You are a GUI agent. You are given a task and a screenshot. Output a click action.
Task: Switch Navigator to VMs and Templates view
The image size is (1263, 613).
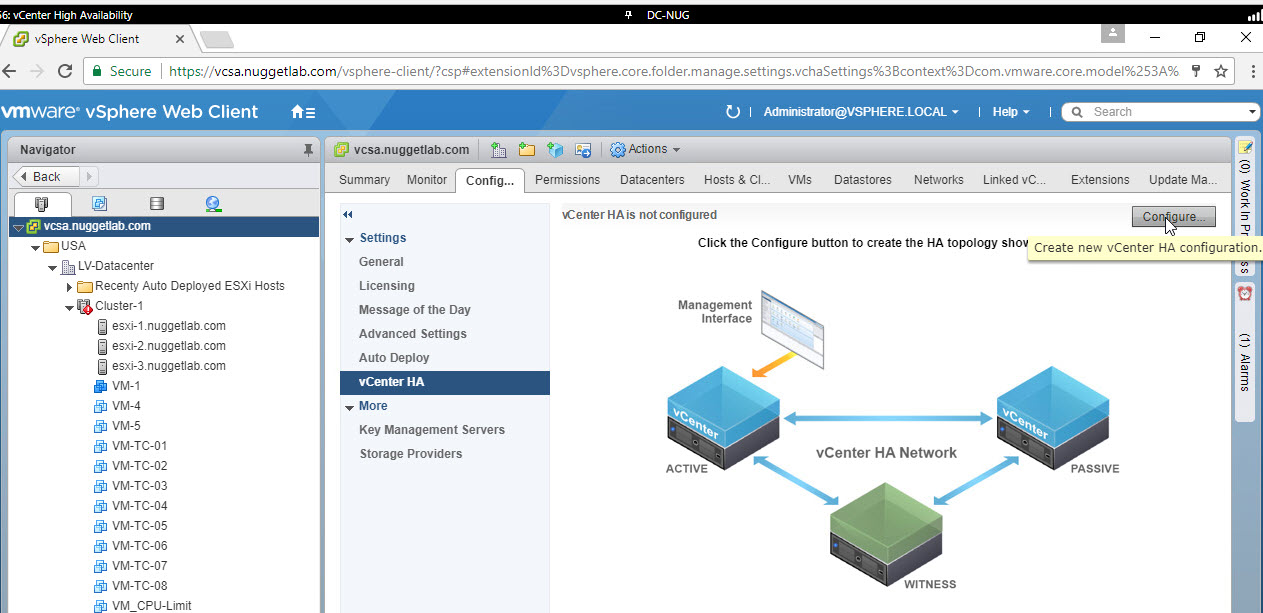pyautogui.click(x=100, y=204)
